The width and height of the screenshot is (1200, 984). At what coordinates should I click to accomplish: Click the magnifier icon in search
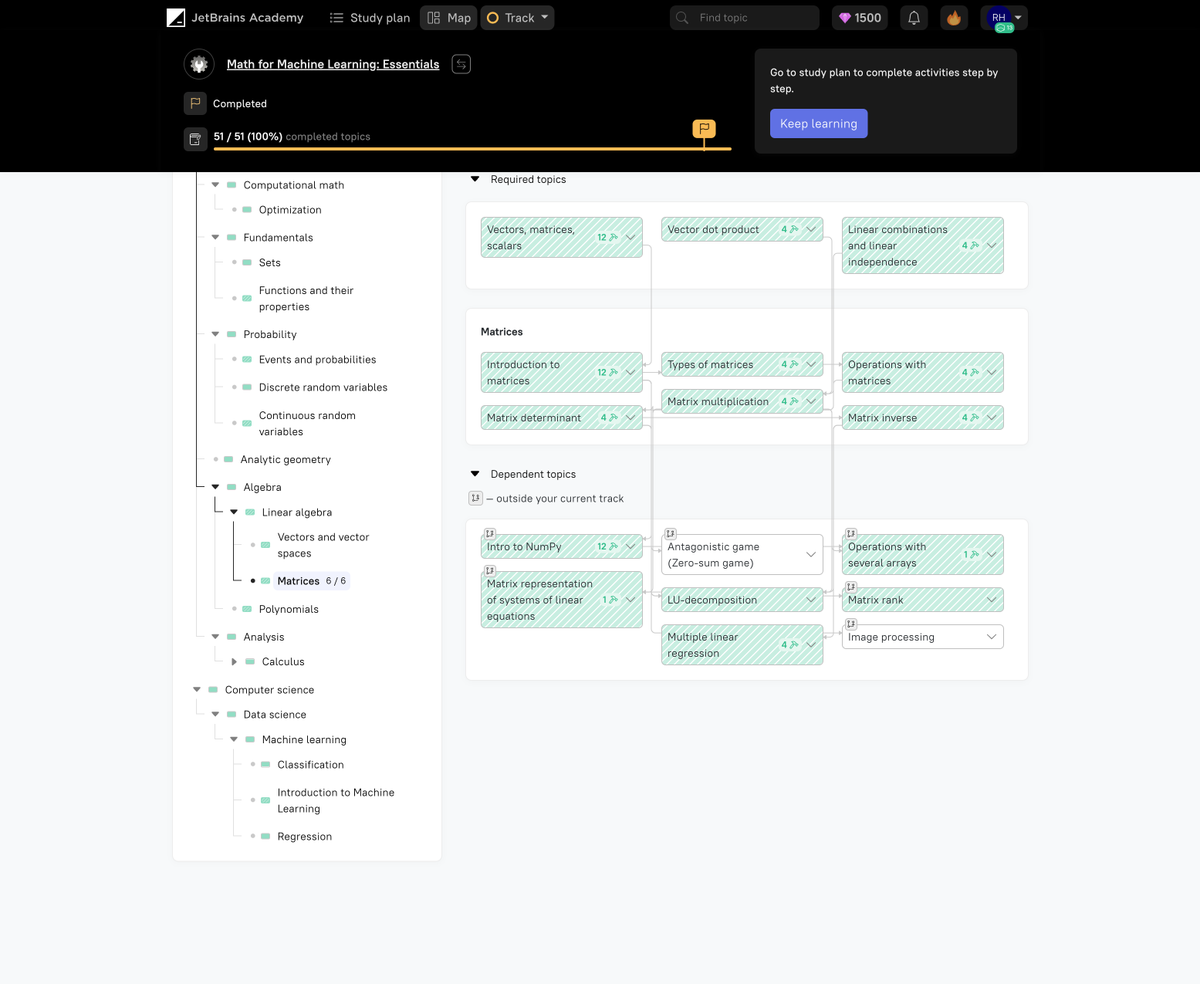pyautogui.click(x=682, y=18)
